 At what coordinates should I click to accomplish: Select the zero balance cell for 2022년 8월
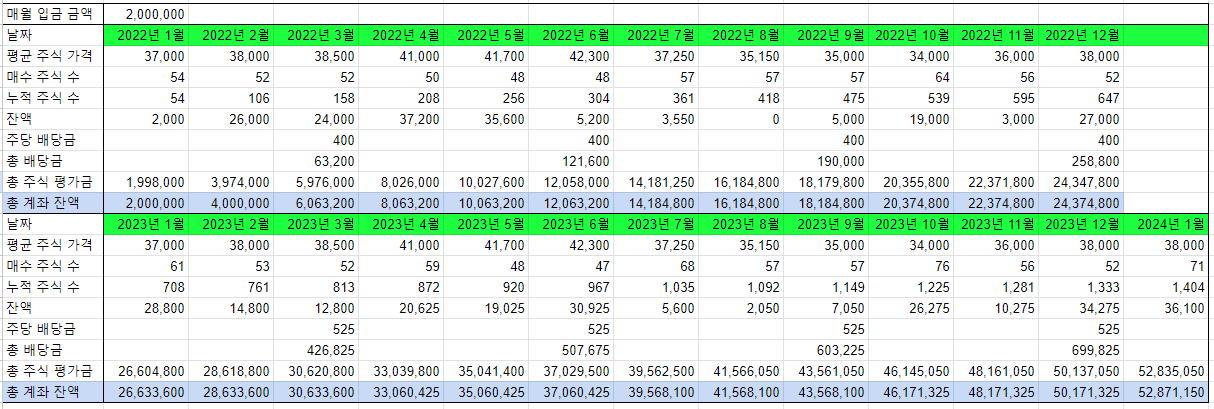(x=741, y=119)
